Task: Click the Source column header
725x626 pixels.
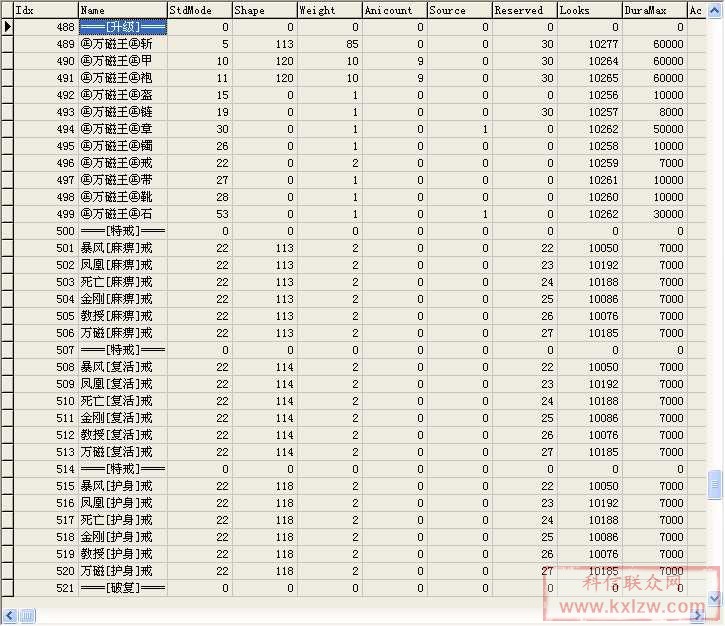Action: click(x=460, y=10)
